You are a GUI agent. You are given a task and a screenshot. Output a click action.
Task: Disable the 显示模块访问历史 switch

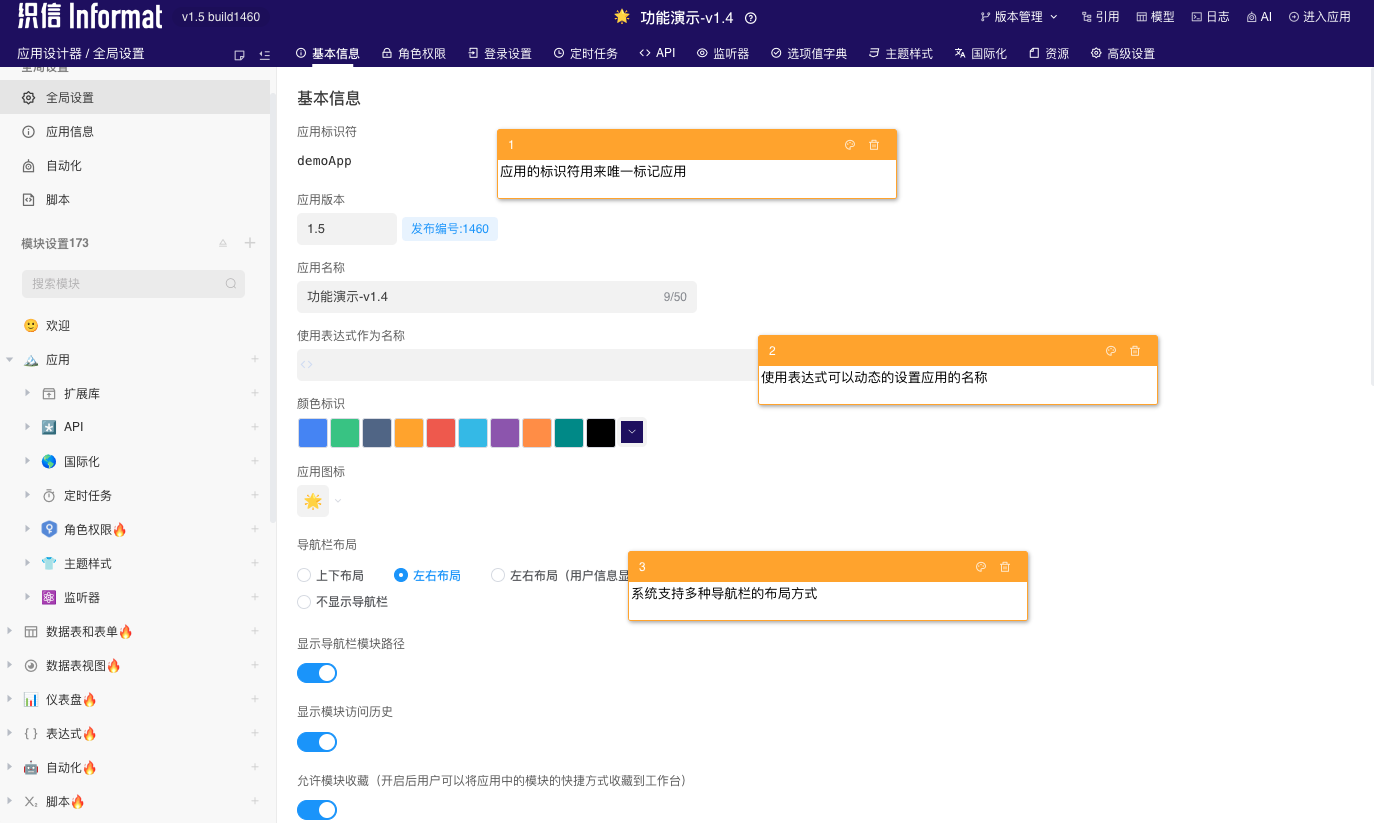click(317, 741)
